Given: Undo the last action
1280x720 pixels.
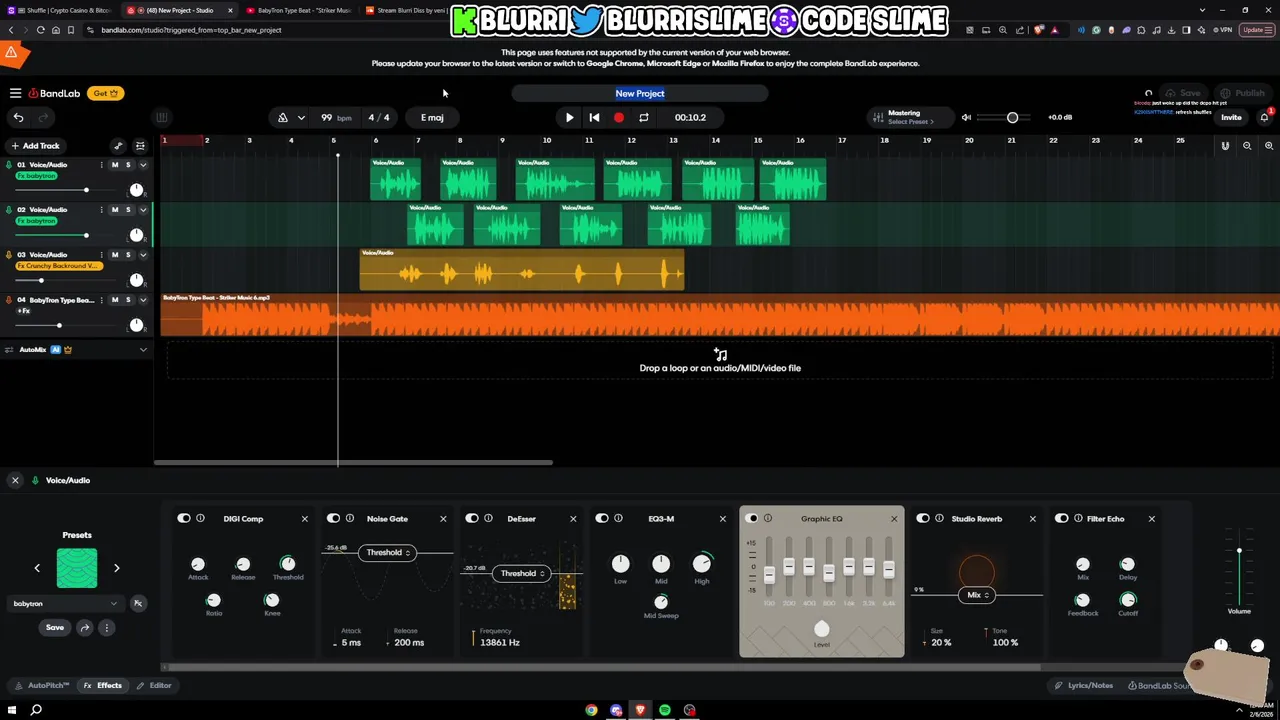Looking at the screenshot, I should point(18,118).
